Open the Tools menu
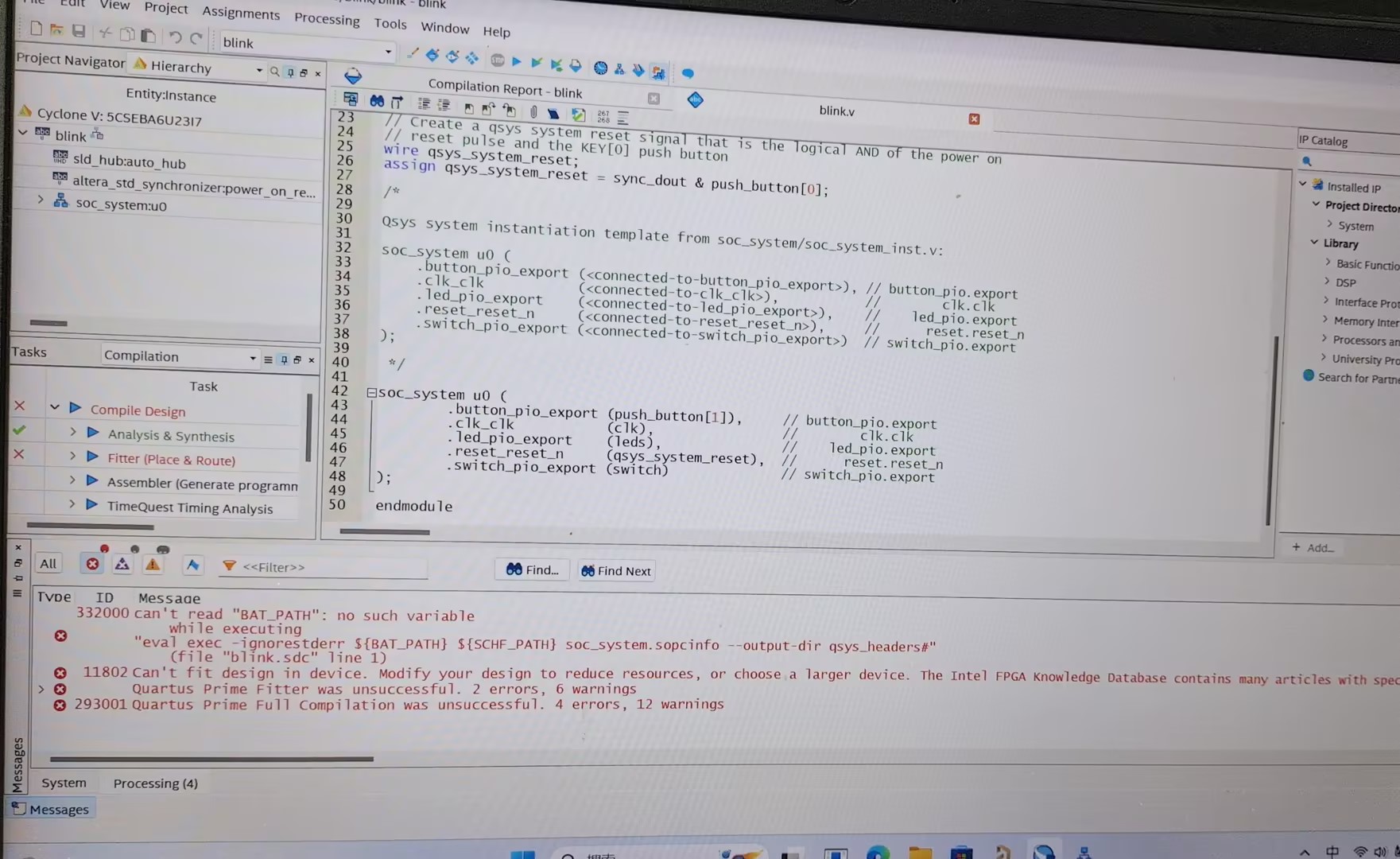This screenshot has height=859, width=1400. point(390,24)
